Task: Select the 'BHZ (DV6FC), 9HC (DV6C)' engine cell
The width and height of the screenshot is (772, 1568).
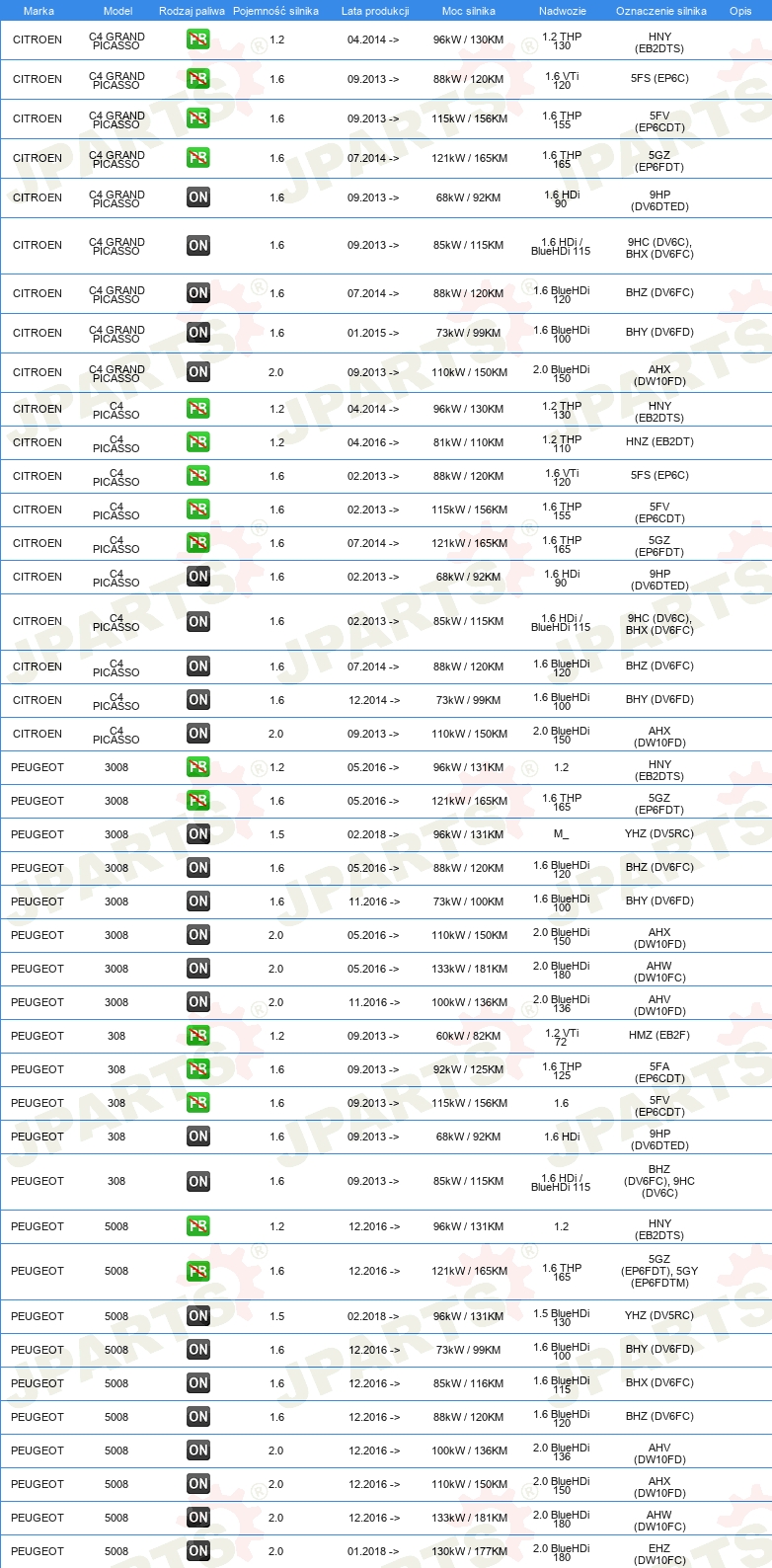Action: click(x=659, y=1181)
